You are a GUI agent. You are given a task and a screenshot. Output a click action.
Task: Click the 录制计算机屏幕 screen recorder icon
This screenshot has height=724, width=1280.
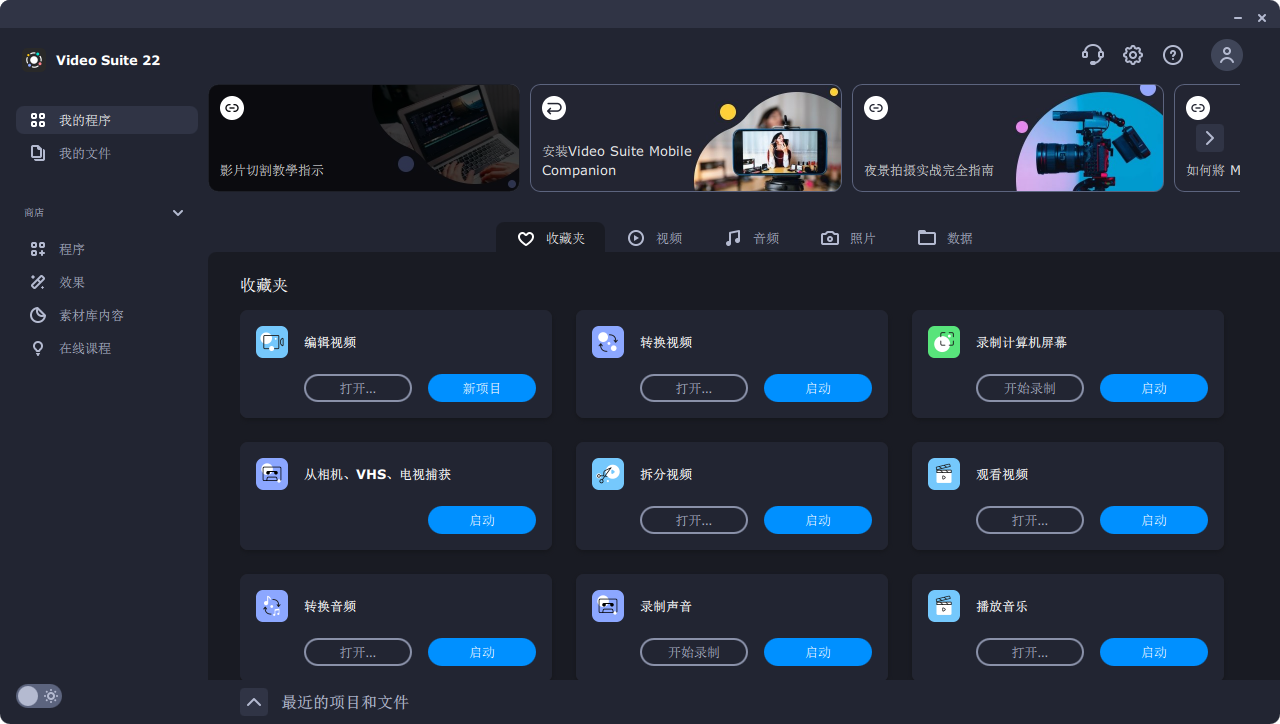[x=944, y=342]
